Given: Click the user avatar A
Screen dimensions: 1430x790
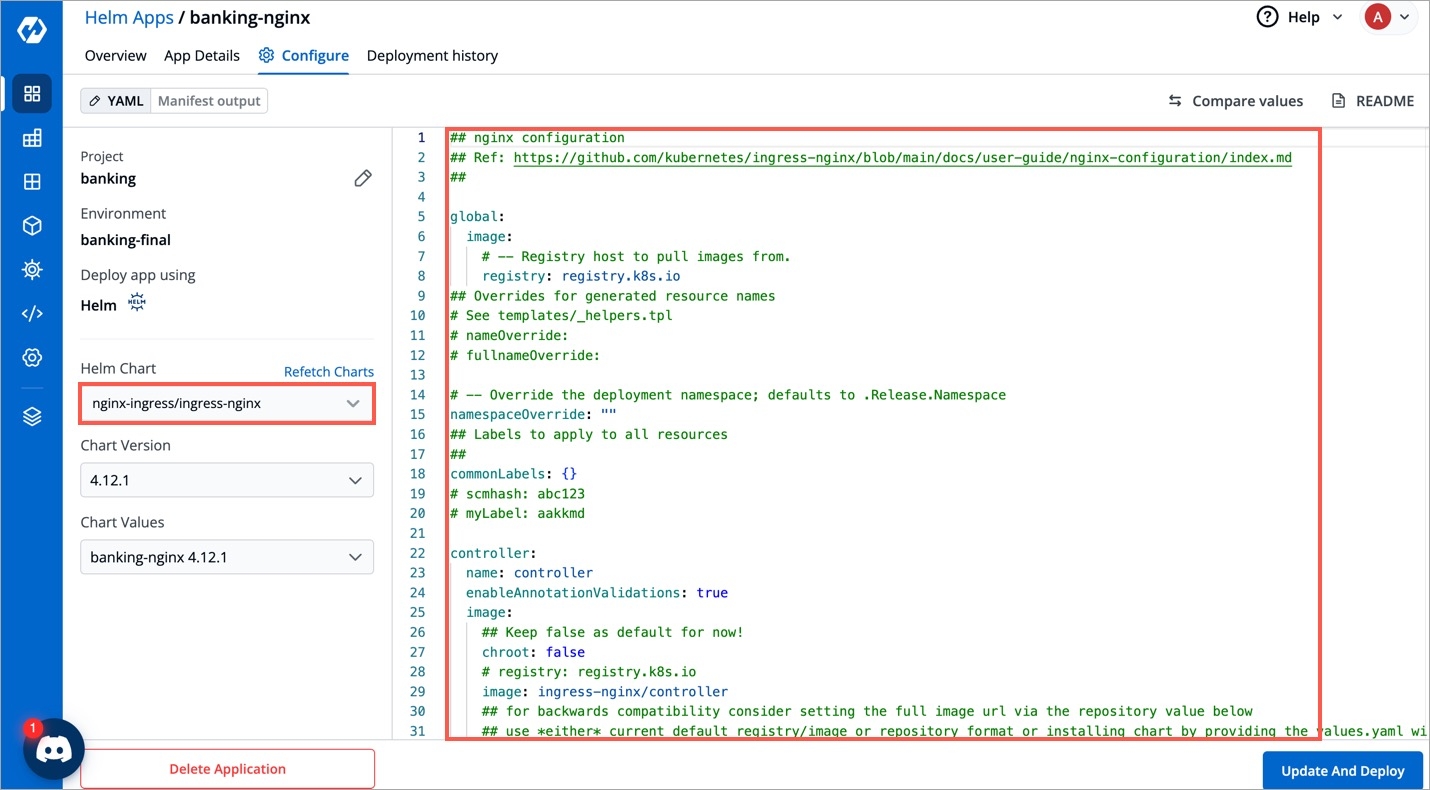Looking at the screenshot, I should (x=1377, y=17).
